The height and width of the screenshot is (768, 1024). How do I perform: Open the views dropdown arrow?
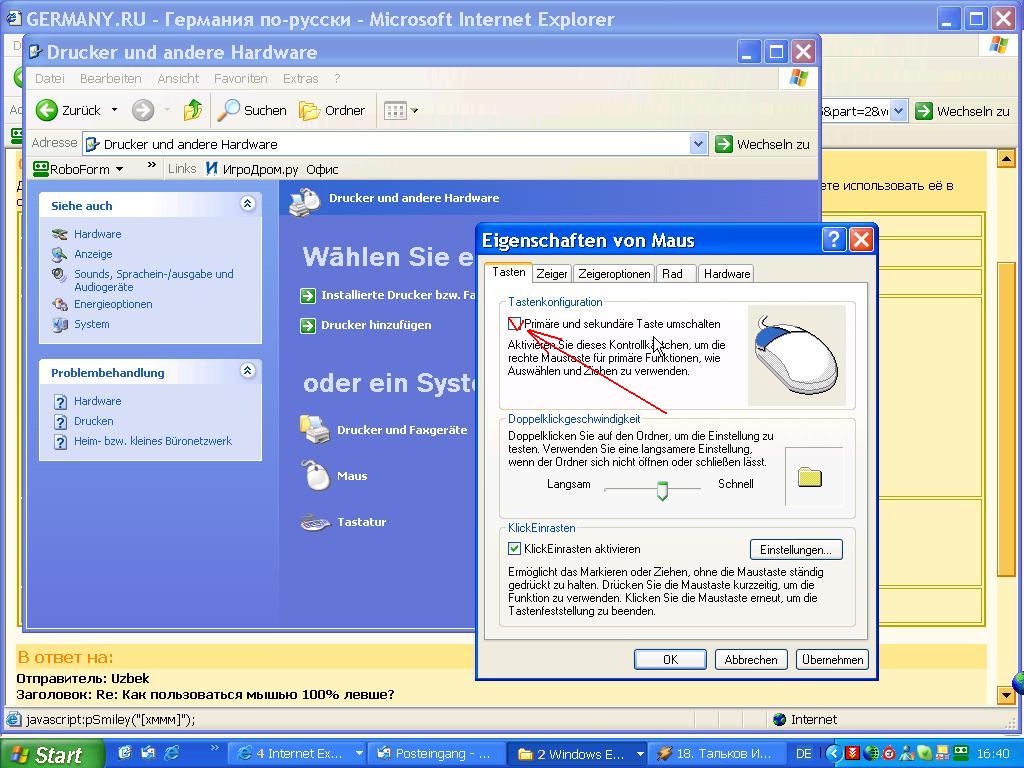pyautogui.click(x=414, y=110)
